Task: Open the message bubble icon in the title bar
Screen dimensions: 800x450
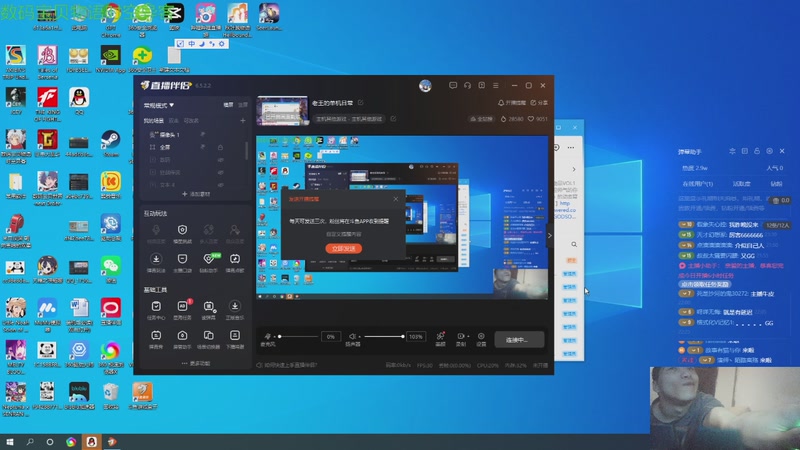Action: (x=453, y=85)
